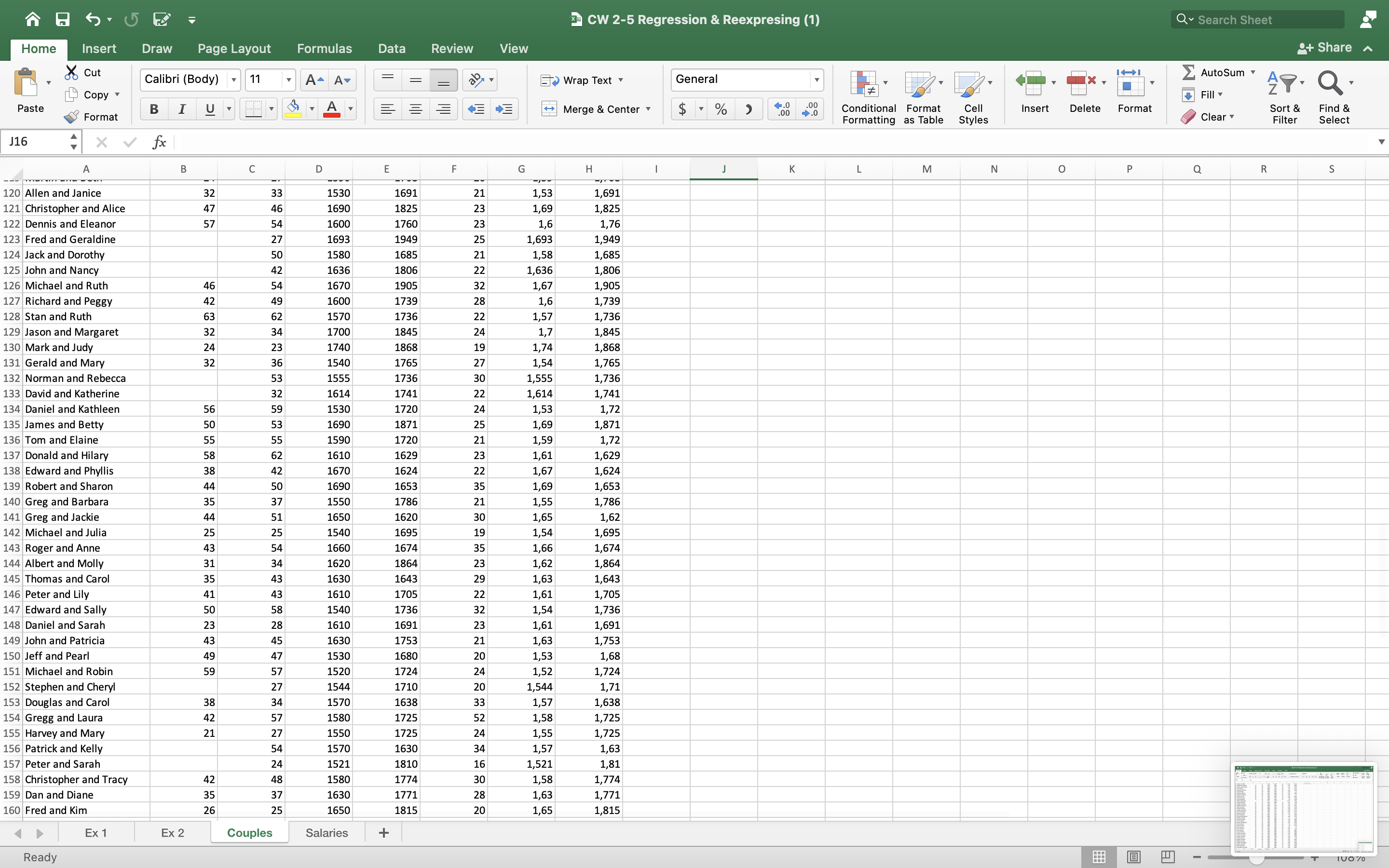Open the fill color dropdown arrow

point(312,108)
